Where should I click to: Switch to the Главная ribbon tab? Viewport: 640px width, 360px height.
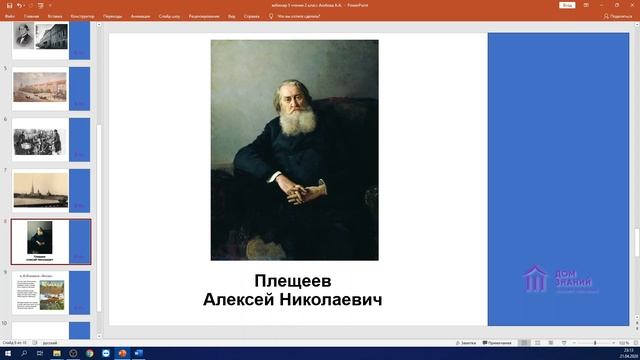(x=31, y=16)
